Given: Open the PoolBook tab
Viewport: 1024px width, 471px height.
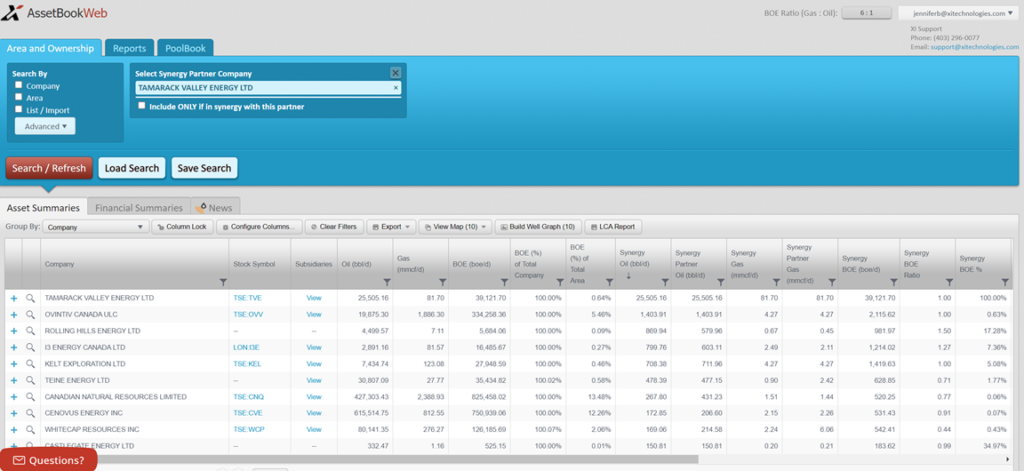Looking at the screenshot, I should [x=185, y=48].
